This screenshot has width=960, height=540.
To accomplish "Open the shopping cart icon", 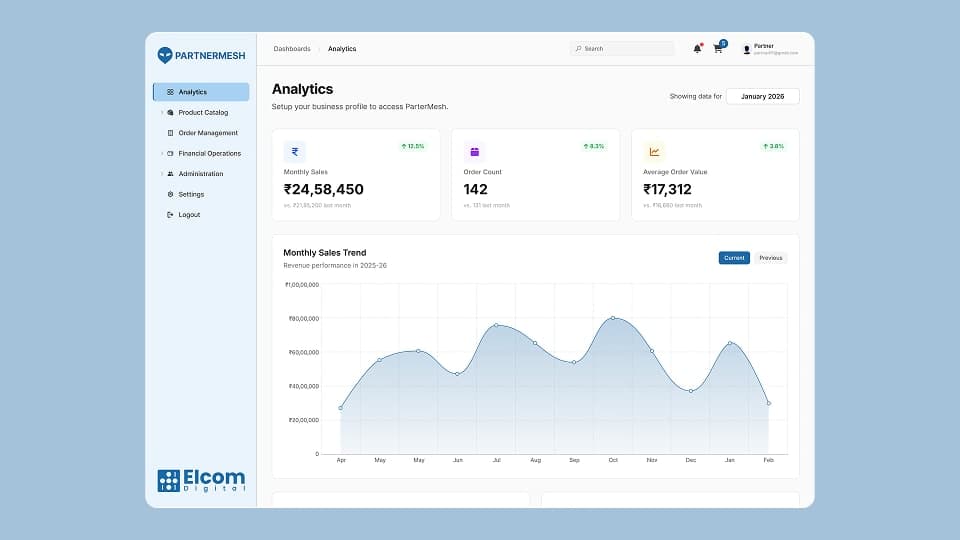I will click(718, 49).
